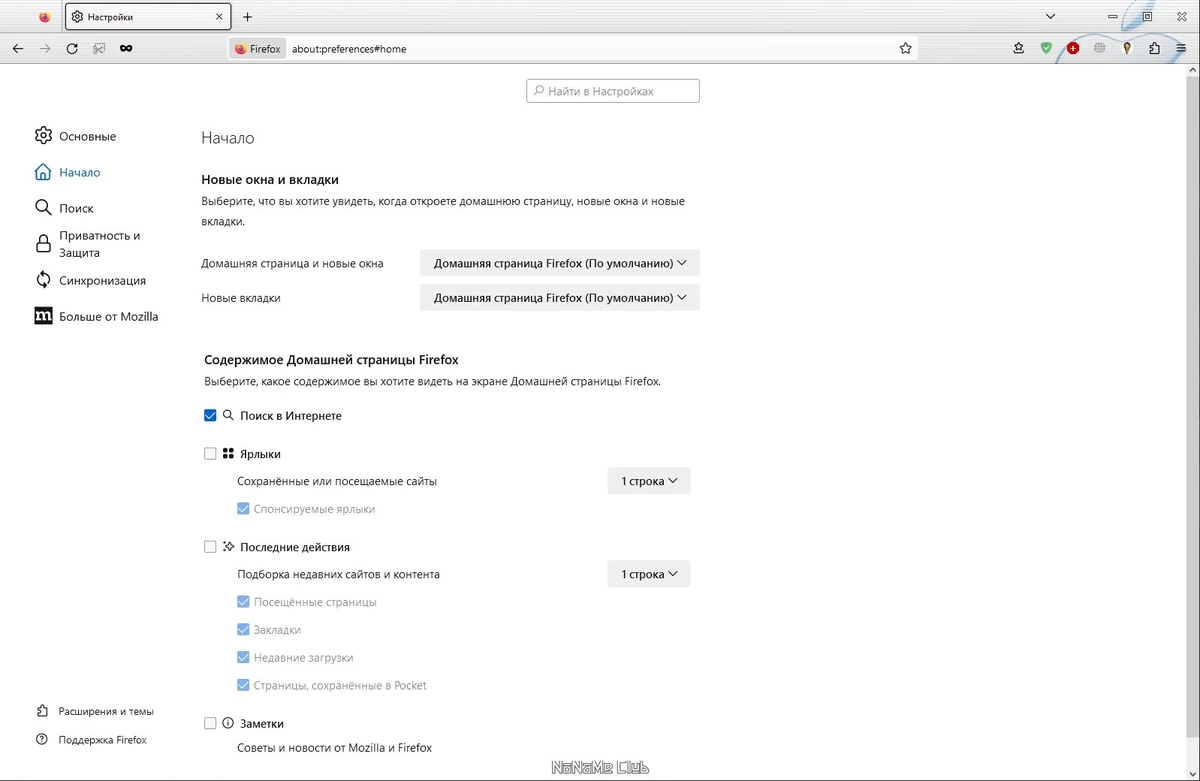The image size is (1200, 781).
Task: Click the Приватность padlock icon
Action: [43, 244]
